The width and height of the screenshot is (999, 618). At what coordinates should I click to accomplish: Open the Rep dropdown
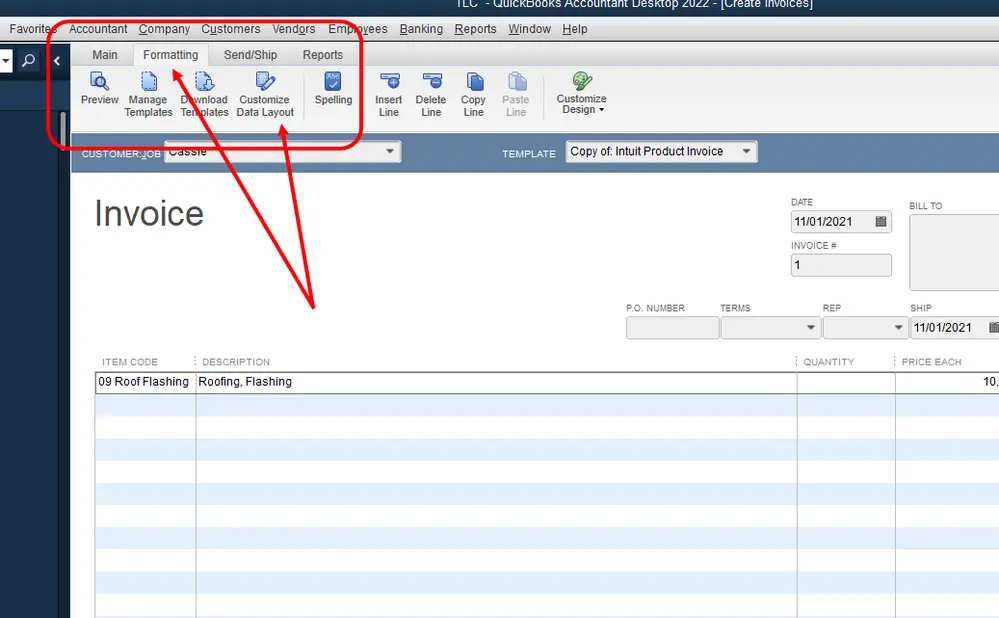[x=898, y=327]
